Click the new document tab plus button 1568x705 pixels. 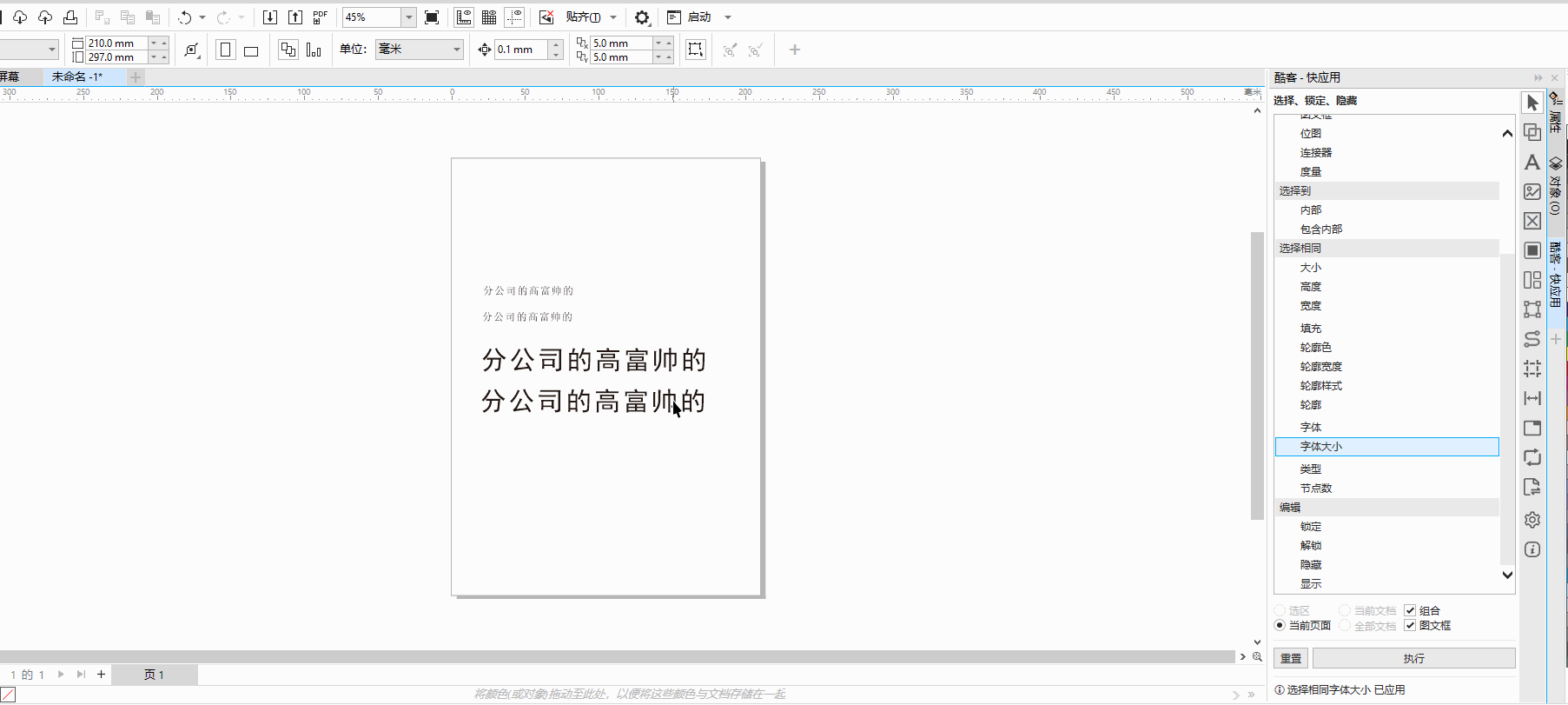pyautogui.click(x=136, y=77)
